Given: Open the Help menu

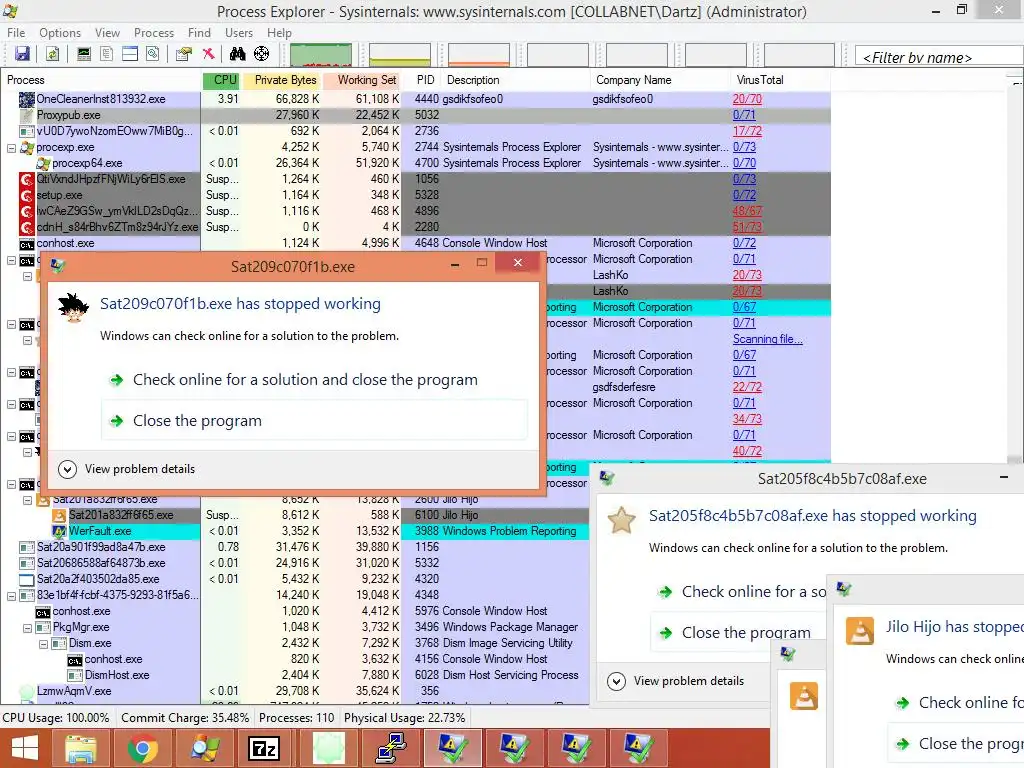Looking at the screenshot, I should [280, 33].
